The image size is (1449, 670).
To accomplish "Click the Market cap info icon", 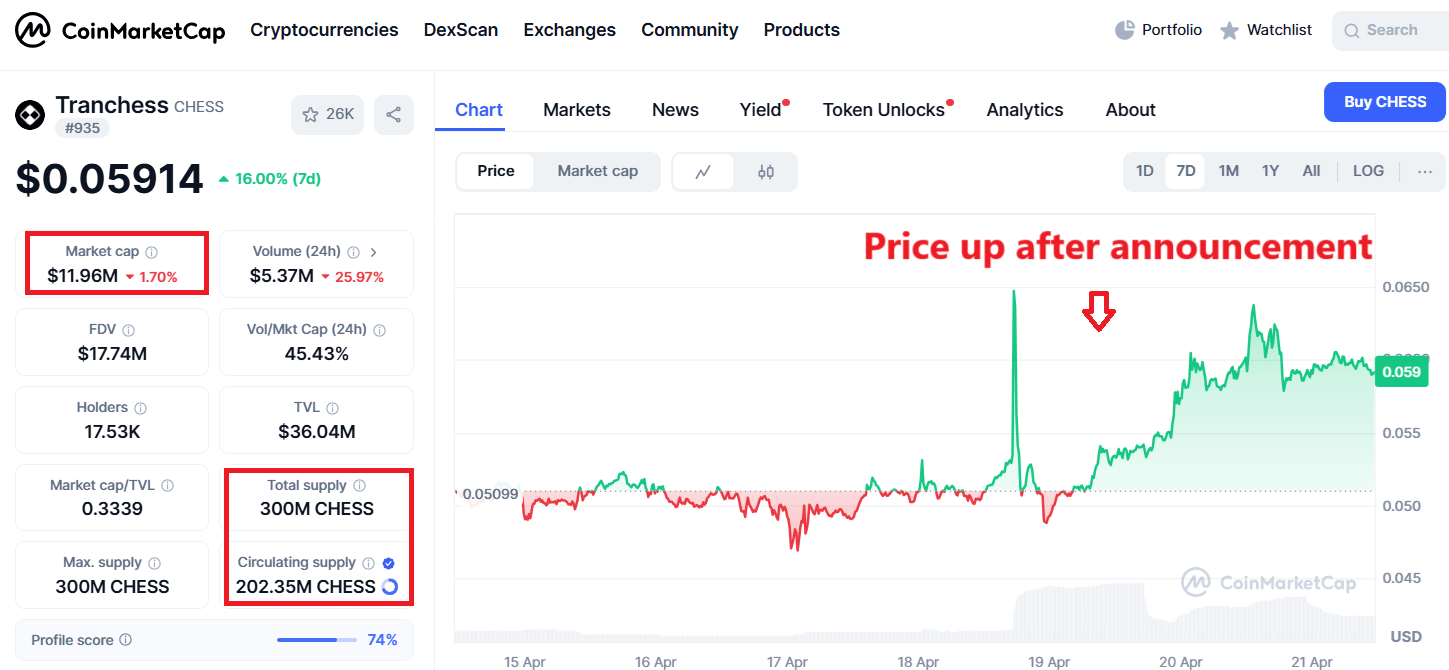I will click(x=152, y=252).
